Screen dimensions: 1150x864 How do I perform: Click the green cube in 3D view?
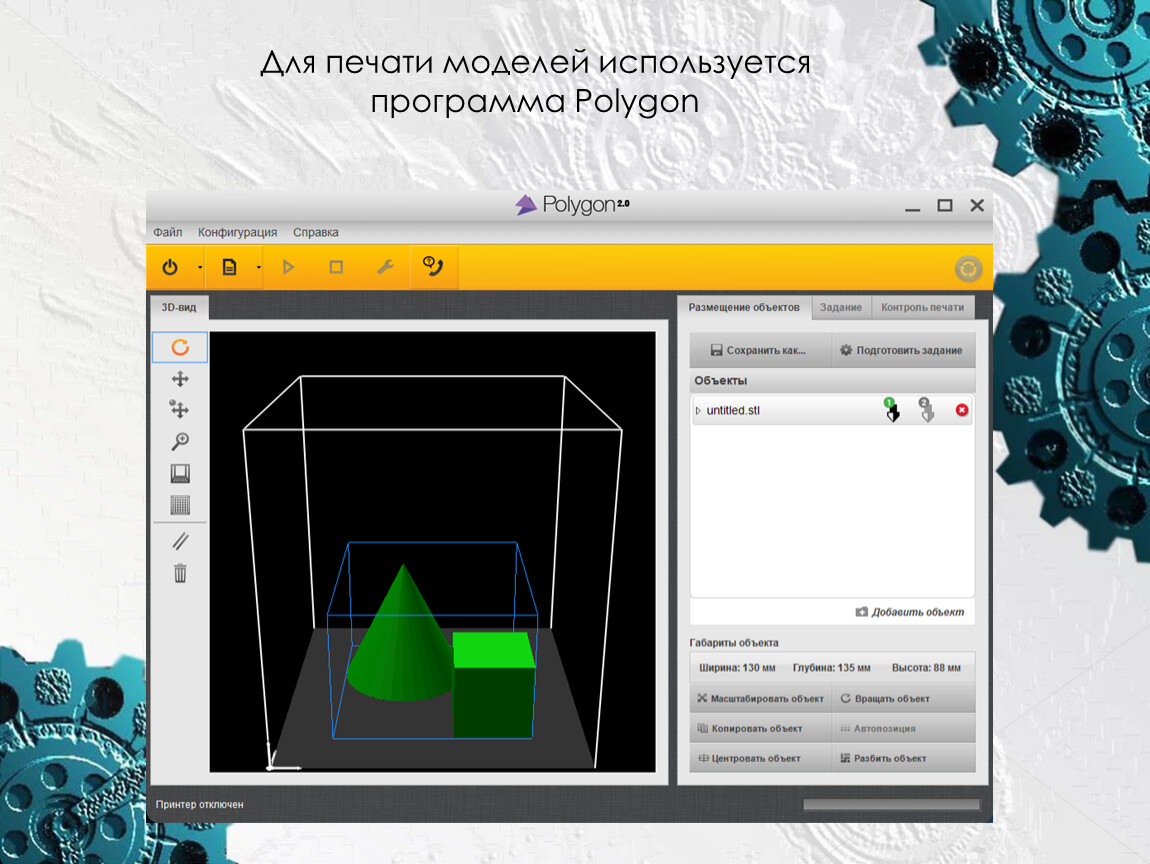[x=494, y=686]
